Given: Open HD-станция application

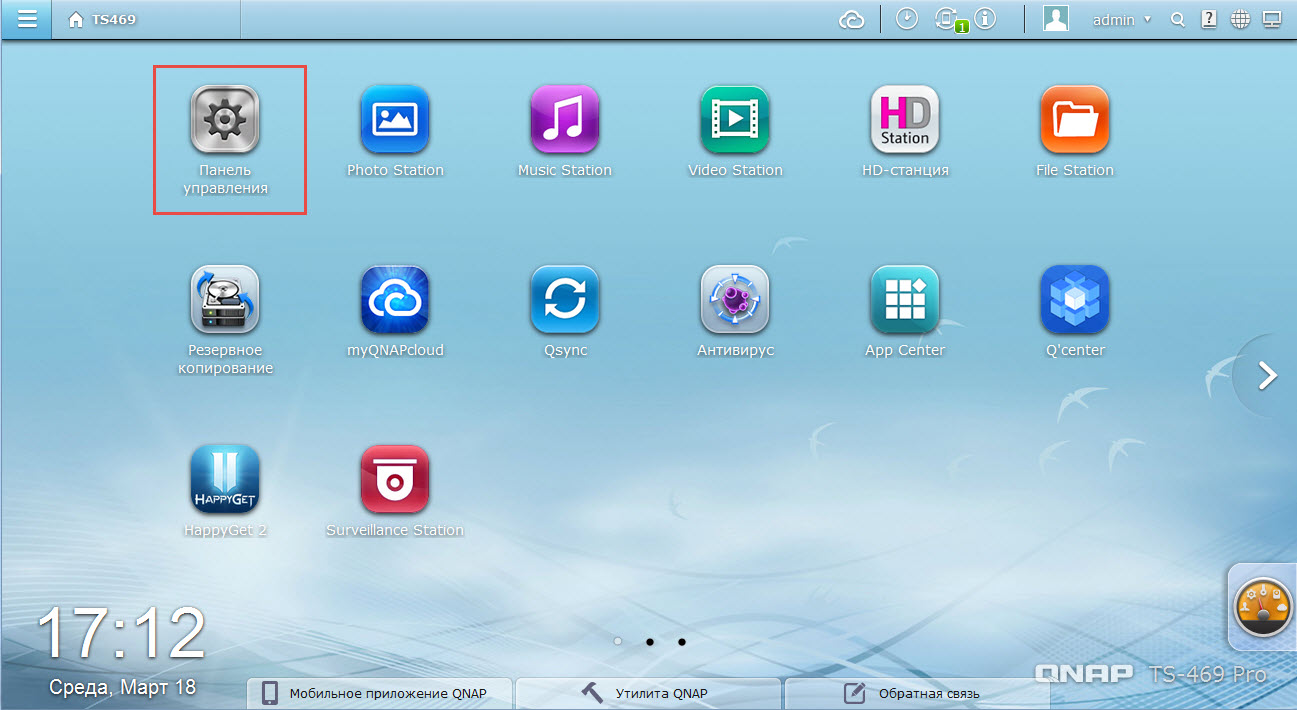Looking at the screenshot, I should (x=905, y=121).
